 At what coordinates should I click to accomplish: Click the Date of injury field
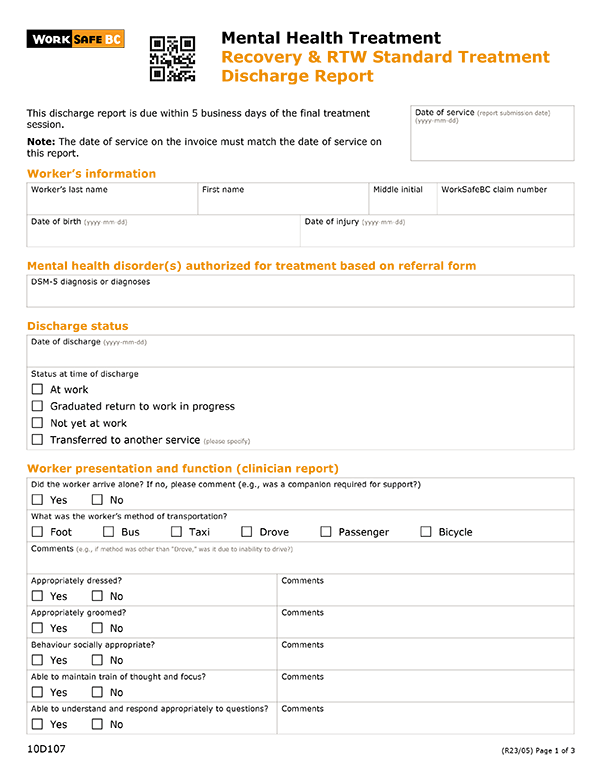pos(437,231)
